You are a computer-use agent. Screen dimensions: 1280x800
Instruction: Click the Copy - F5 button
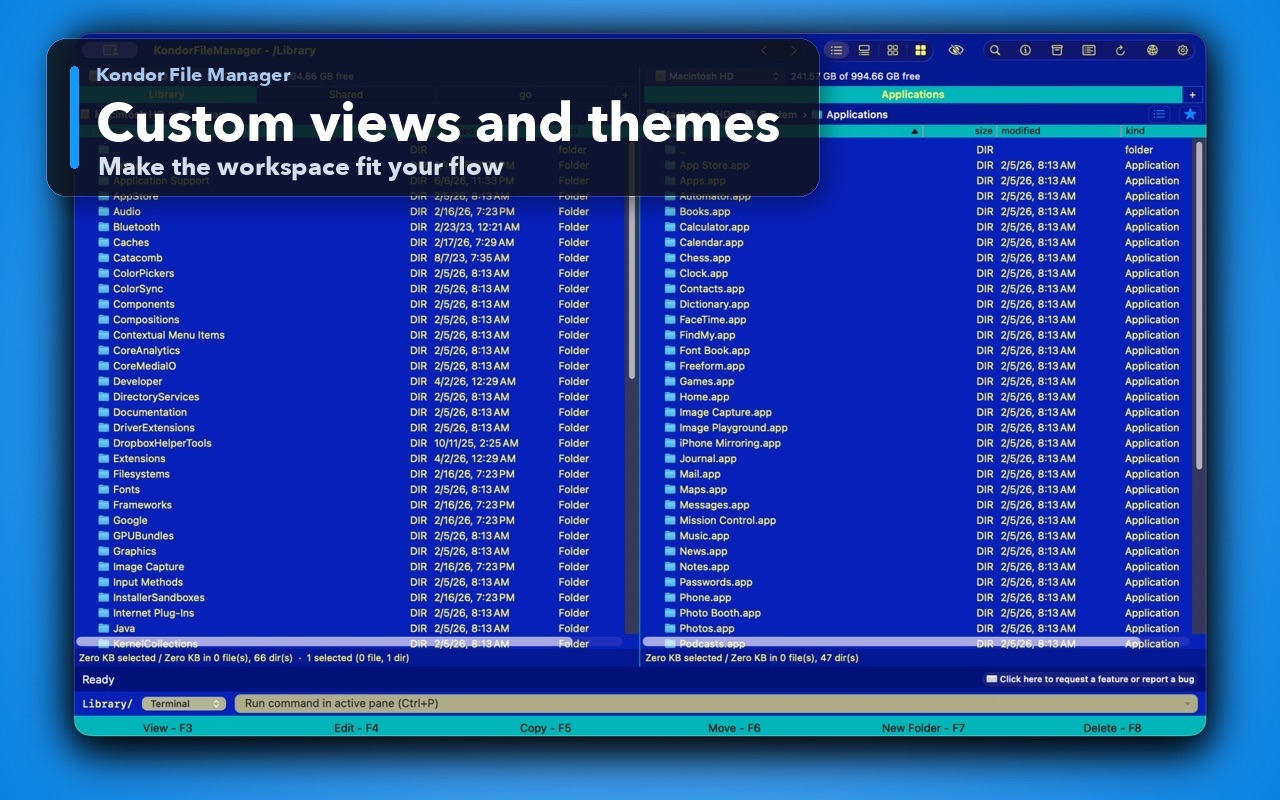pos(545,728)
